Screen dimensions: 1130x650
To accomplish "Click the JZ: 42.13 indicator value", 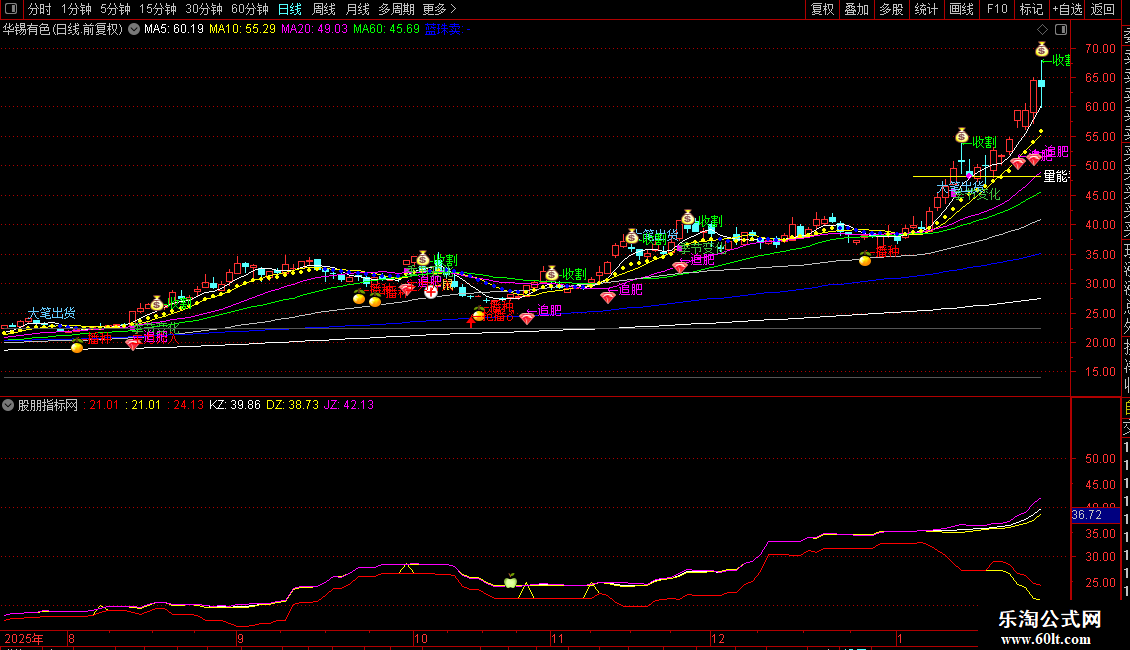I will (349, 405).
